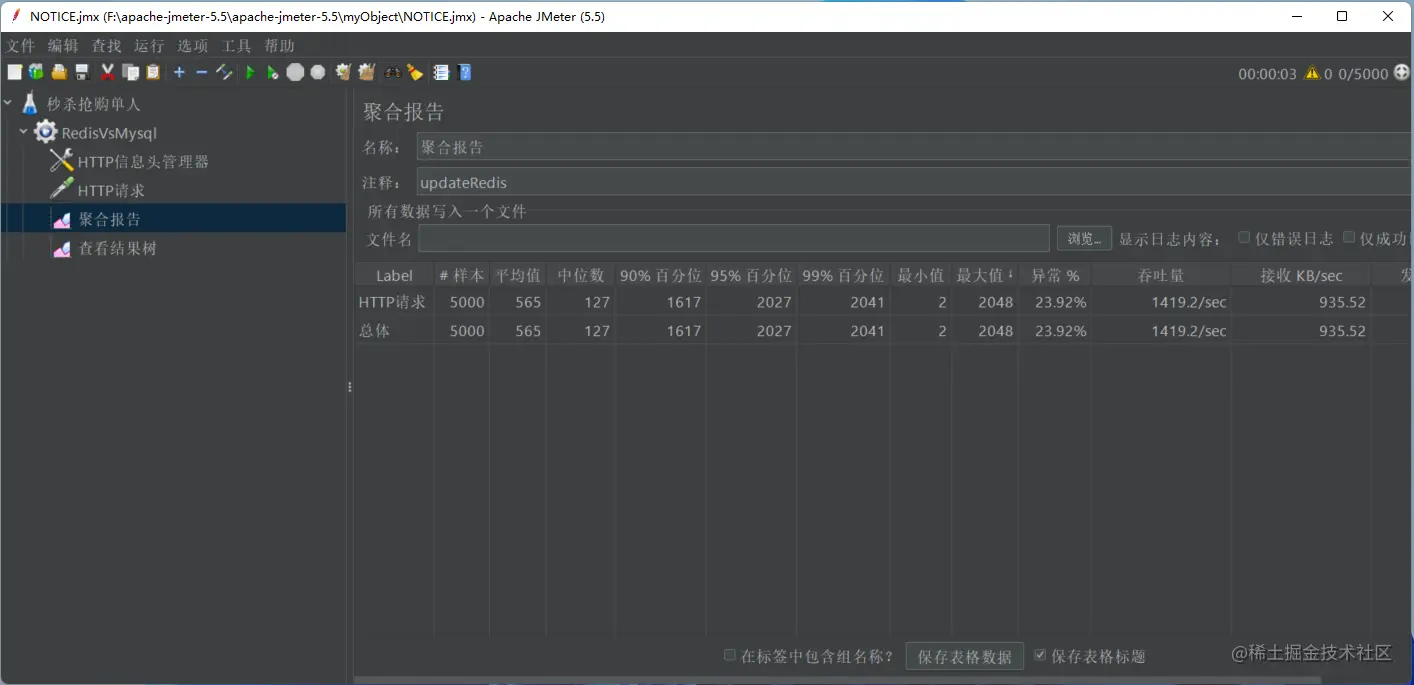1414x685 pixels.
Task: Click the 平均值 column header
Action: 517,275
